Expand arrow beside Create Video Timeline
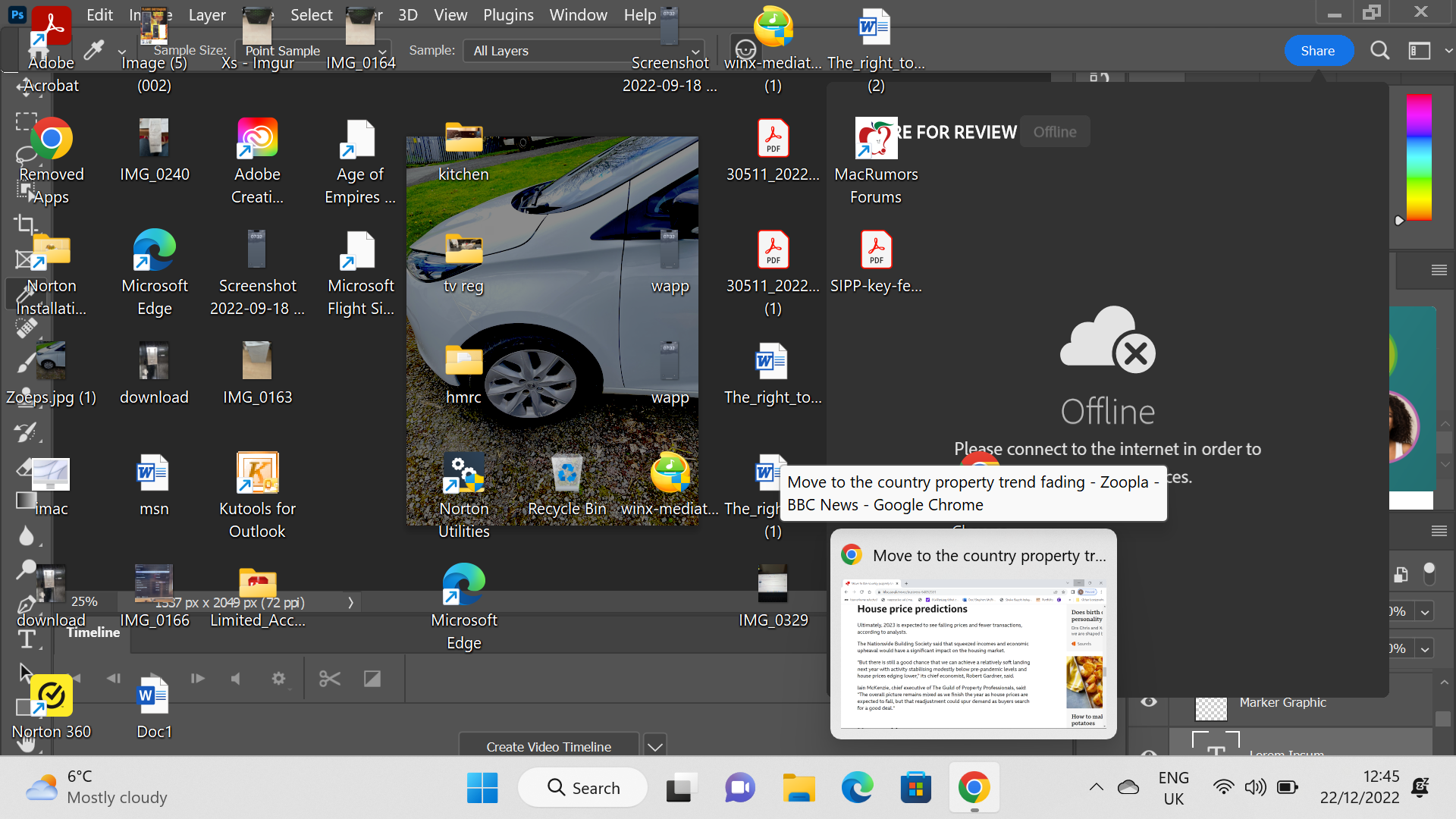 pyautogui.click(x=655, y=747)
